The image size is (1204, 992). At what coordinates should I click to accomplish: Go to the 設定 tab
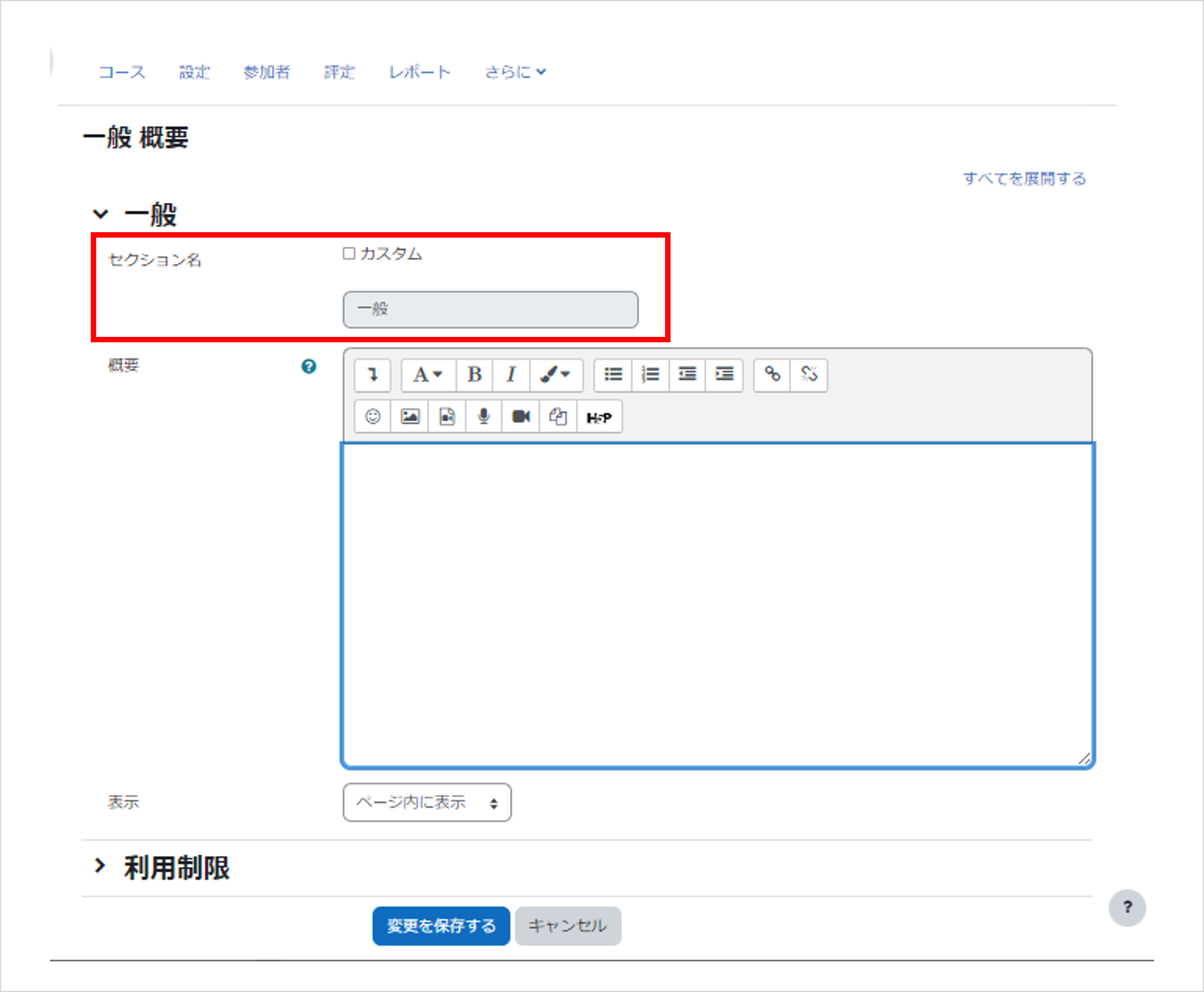click(194, 72)
